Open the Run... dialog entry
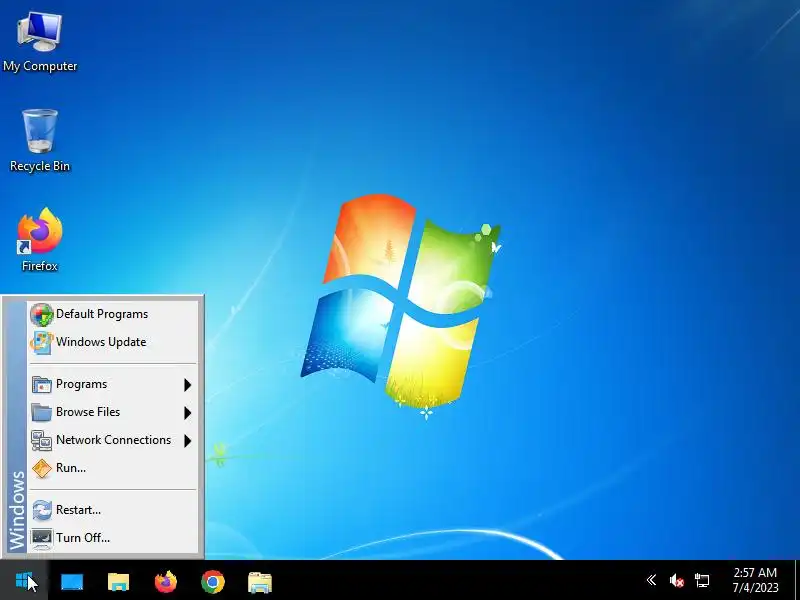Viewport: 800px width, 600px height. tap(113, 468)
